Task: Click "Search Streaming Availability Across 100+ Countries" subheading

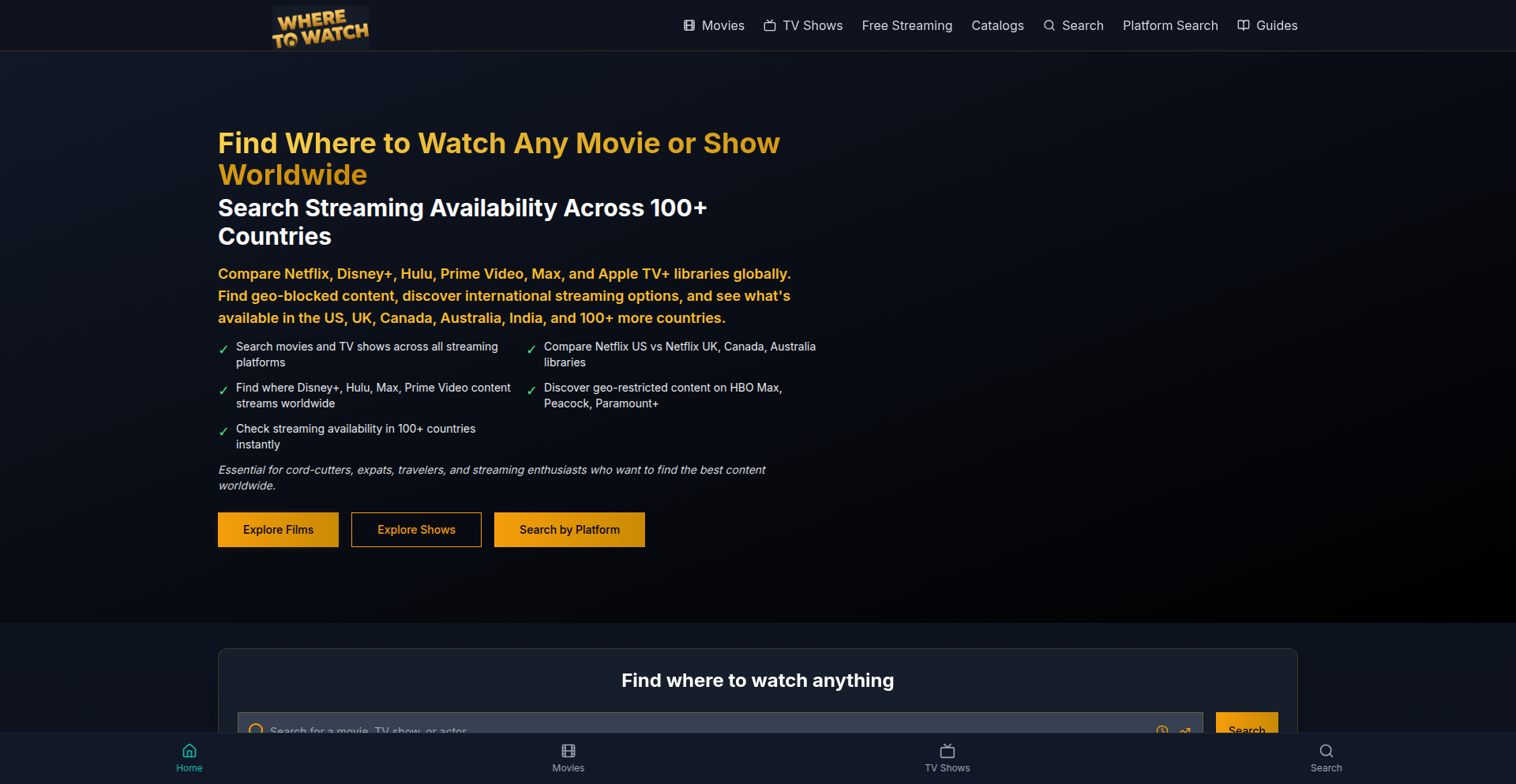Action: click(x=463, y=222)
